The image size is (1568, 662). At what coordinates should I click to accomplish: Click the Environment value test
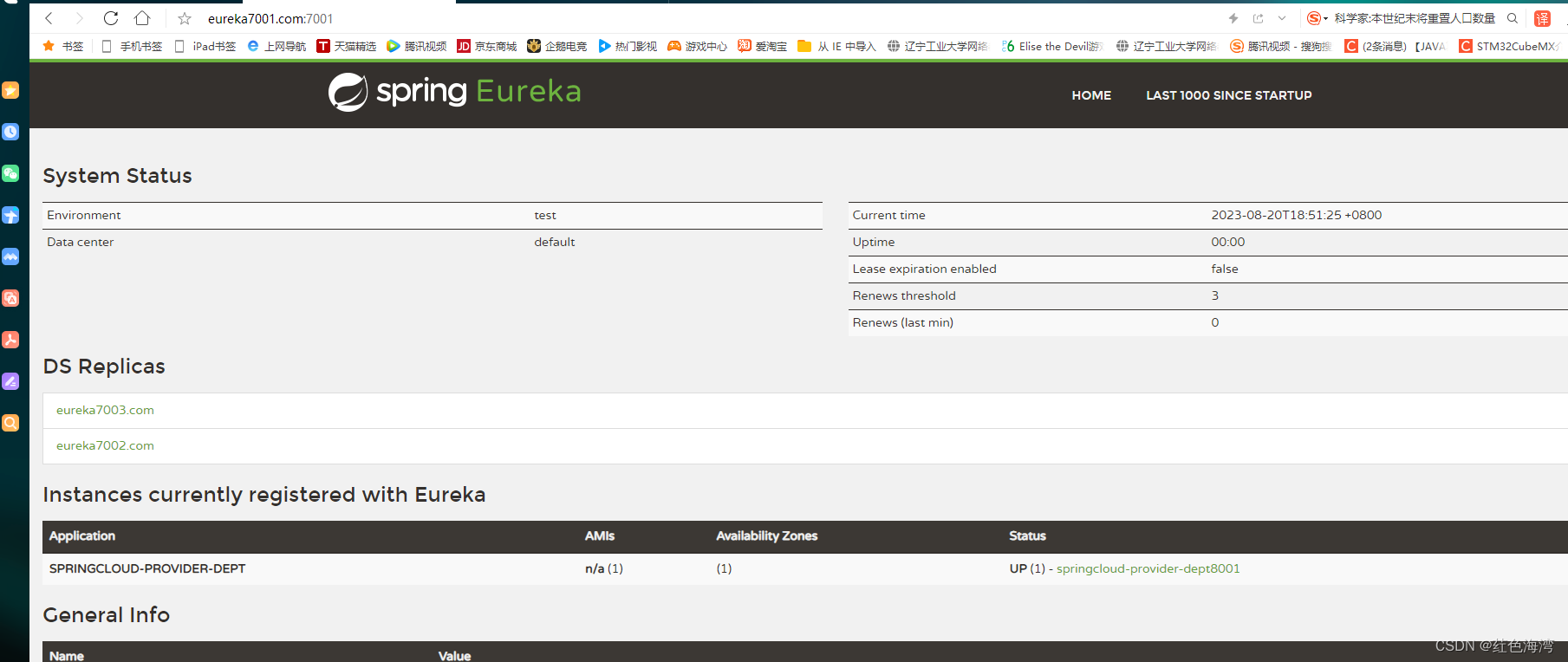[545, 215]
